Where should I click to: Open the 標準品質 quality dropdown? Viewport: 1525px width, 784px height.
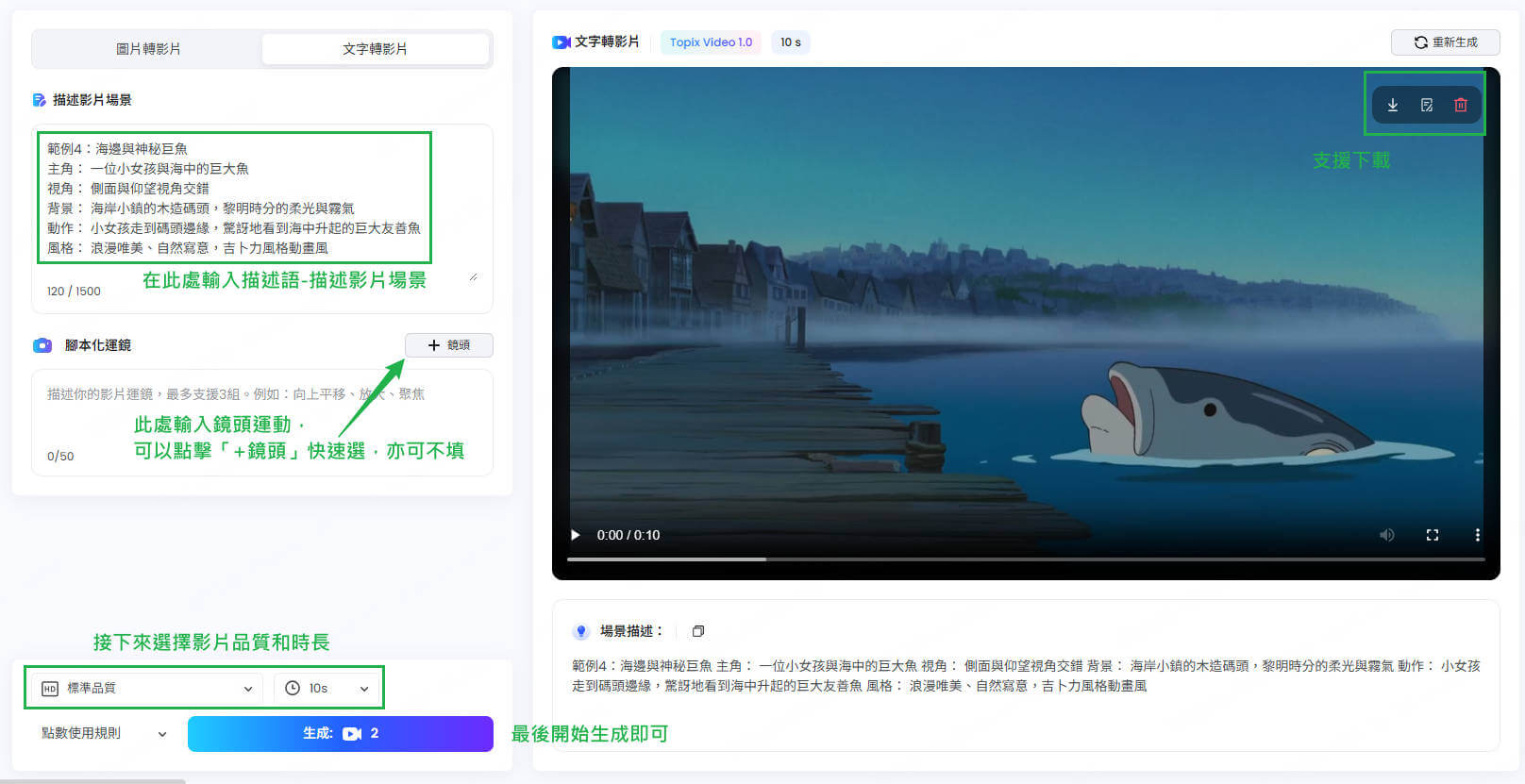tap(147, 689)
